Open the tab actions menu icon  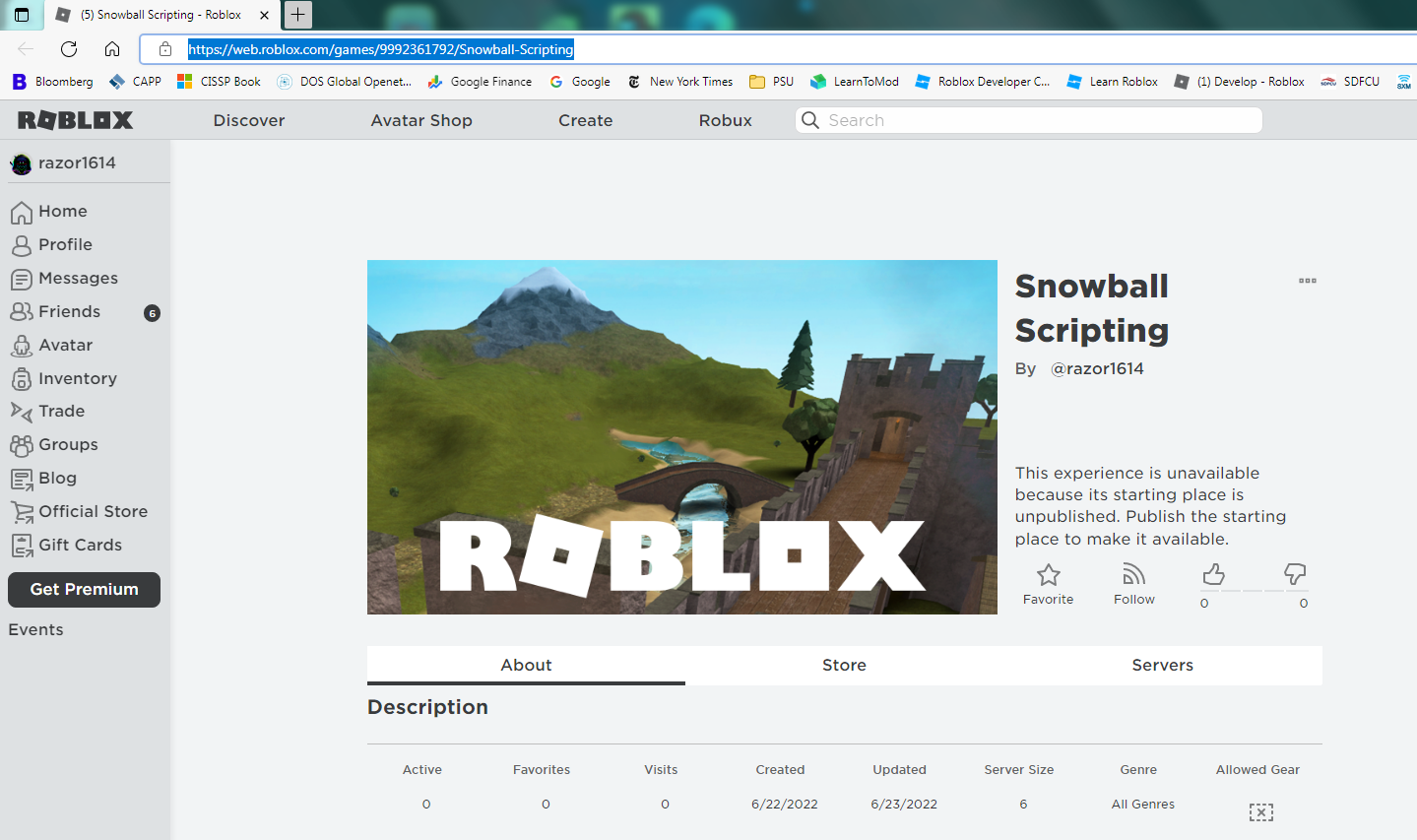[22, 15]
